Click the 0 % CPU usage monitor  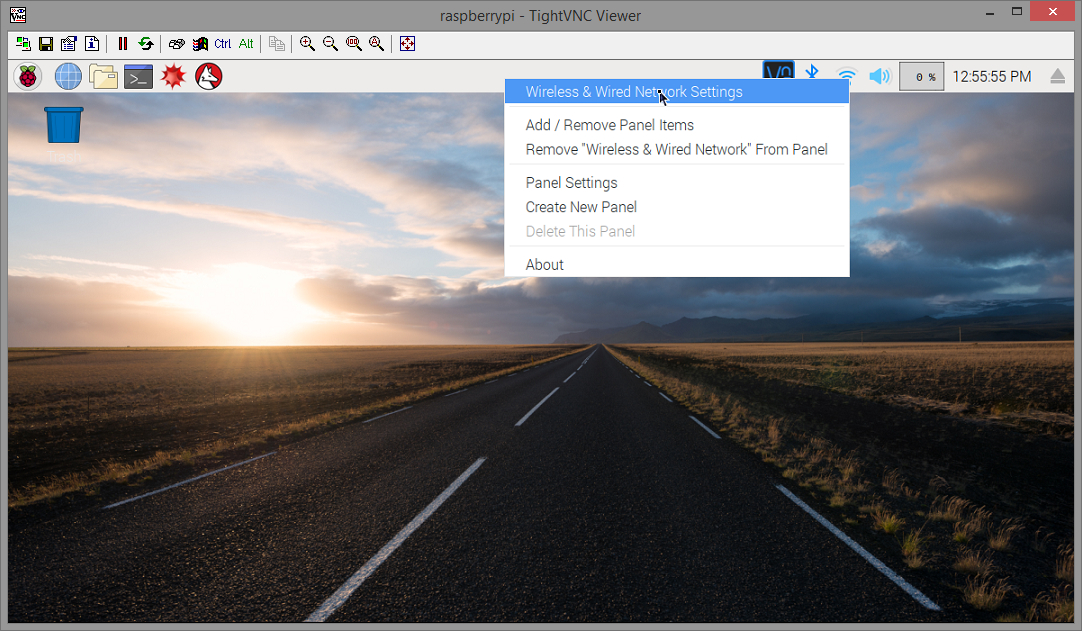(x=922, y=77)
